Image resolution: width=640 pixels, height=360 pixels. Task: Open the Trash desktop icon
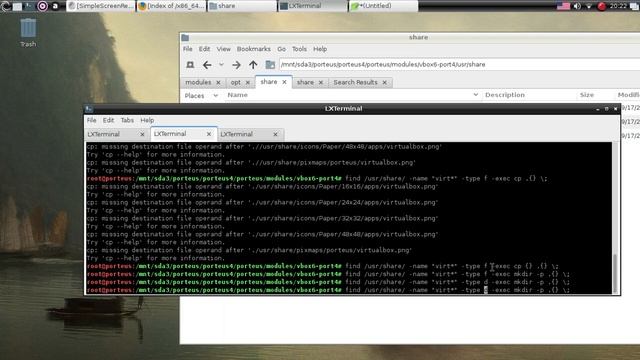[x=28, y=32]
